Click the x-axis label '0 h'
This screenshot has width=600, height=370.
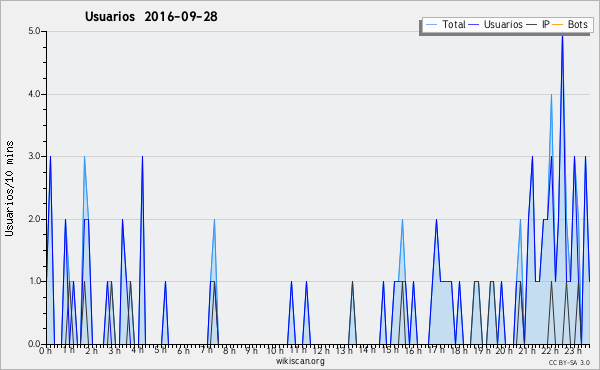pyautogui.click(x=46, y=350)
